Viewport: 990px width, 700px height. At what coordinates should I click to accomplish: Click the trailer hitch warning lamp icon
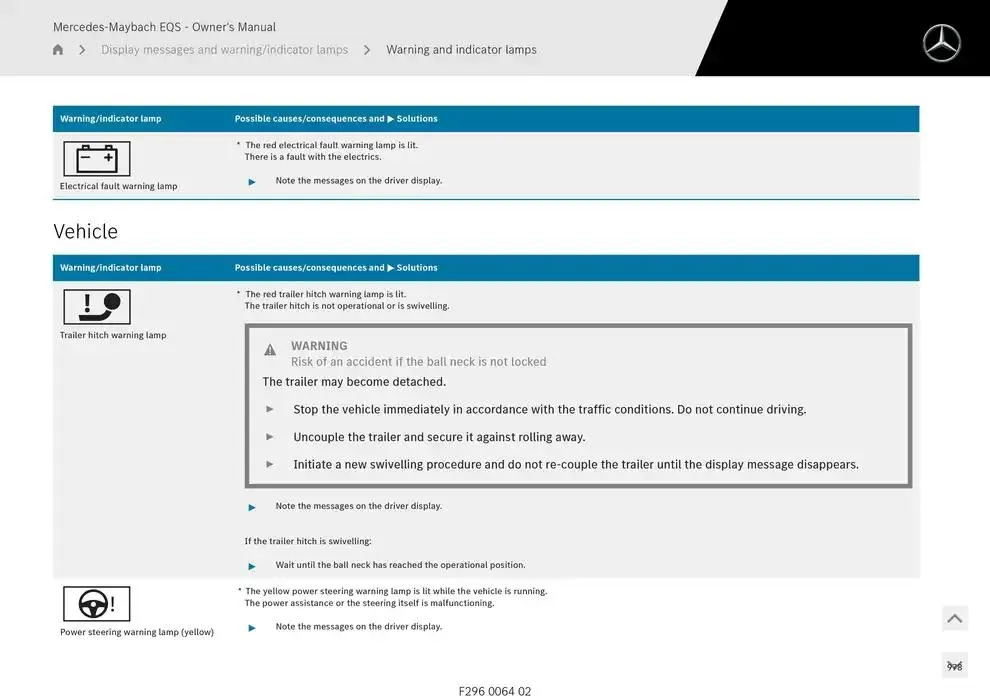97,307
